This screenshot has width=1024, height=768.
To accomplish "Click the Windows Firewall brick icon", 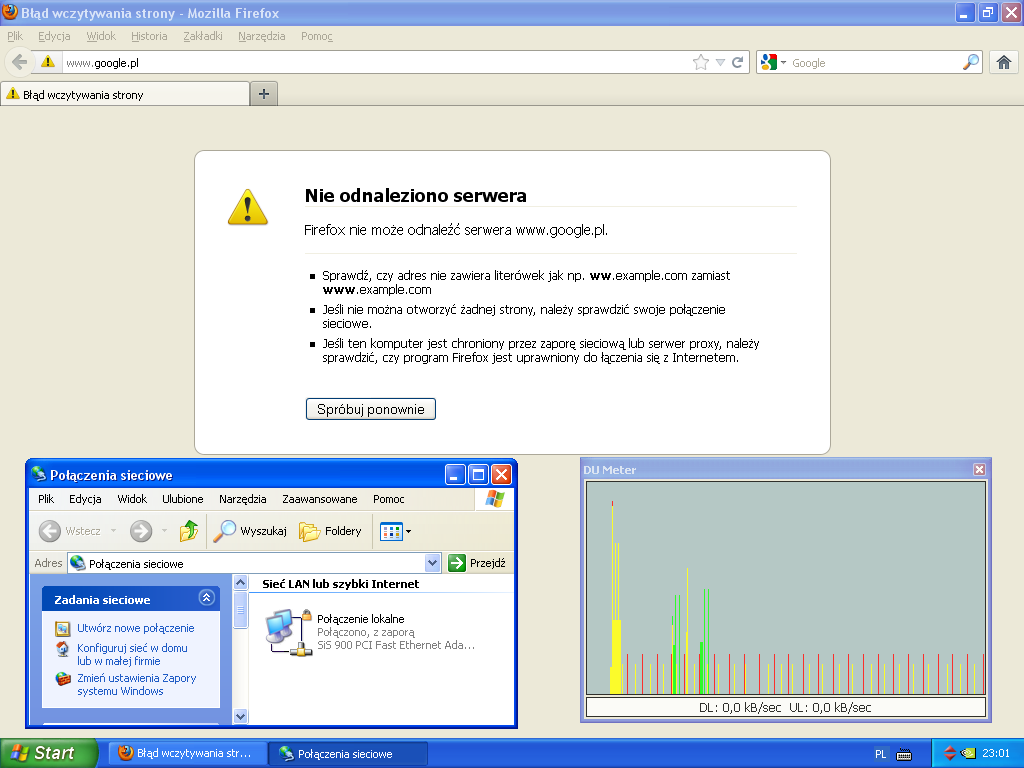I will point(63,679).
